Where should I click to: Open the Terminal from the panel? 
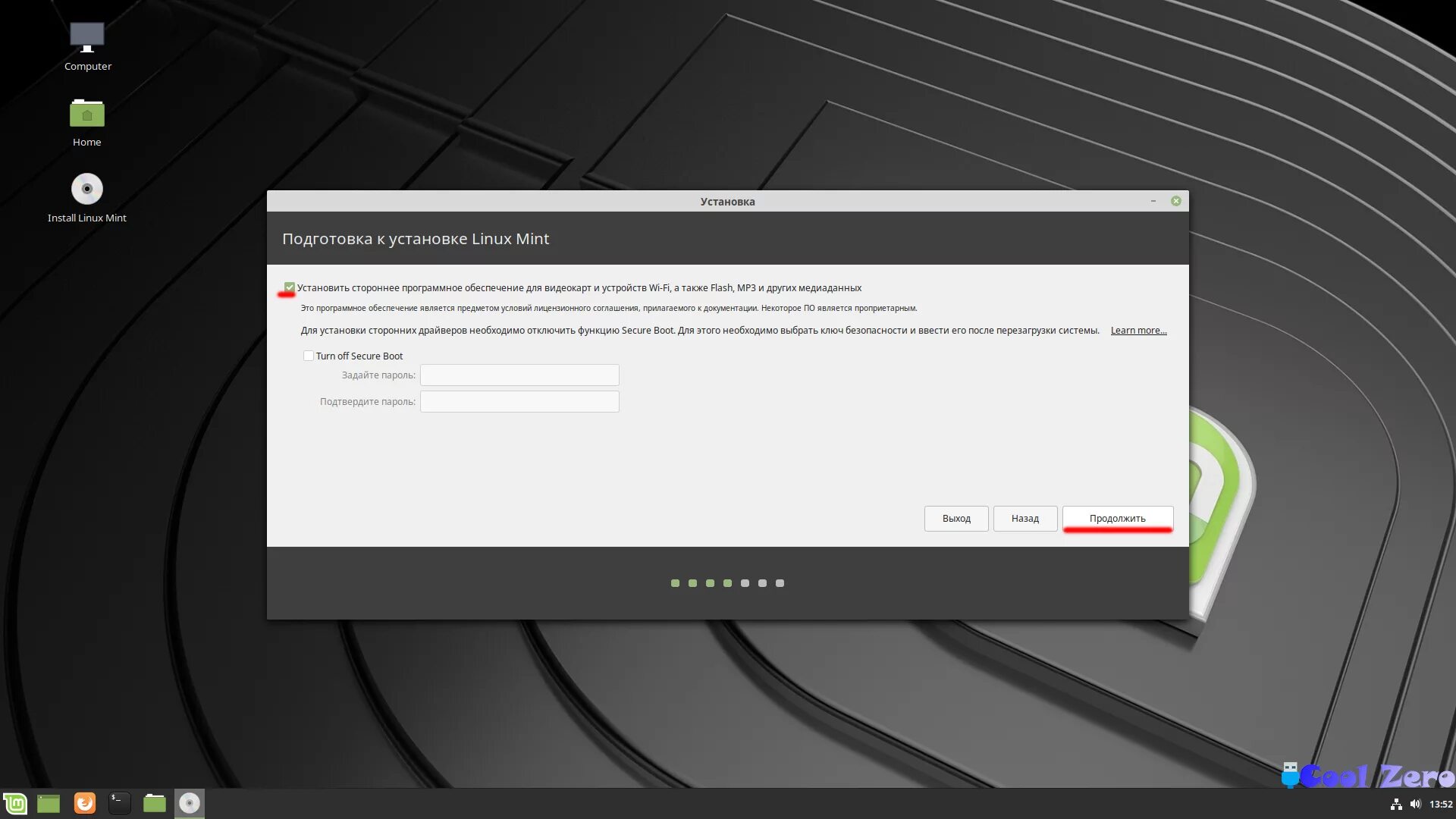click(120, 803)
